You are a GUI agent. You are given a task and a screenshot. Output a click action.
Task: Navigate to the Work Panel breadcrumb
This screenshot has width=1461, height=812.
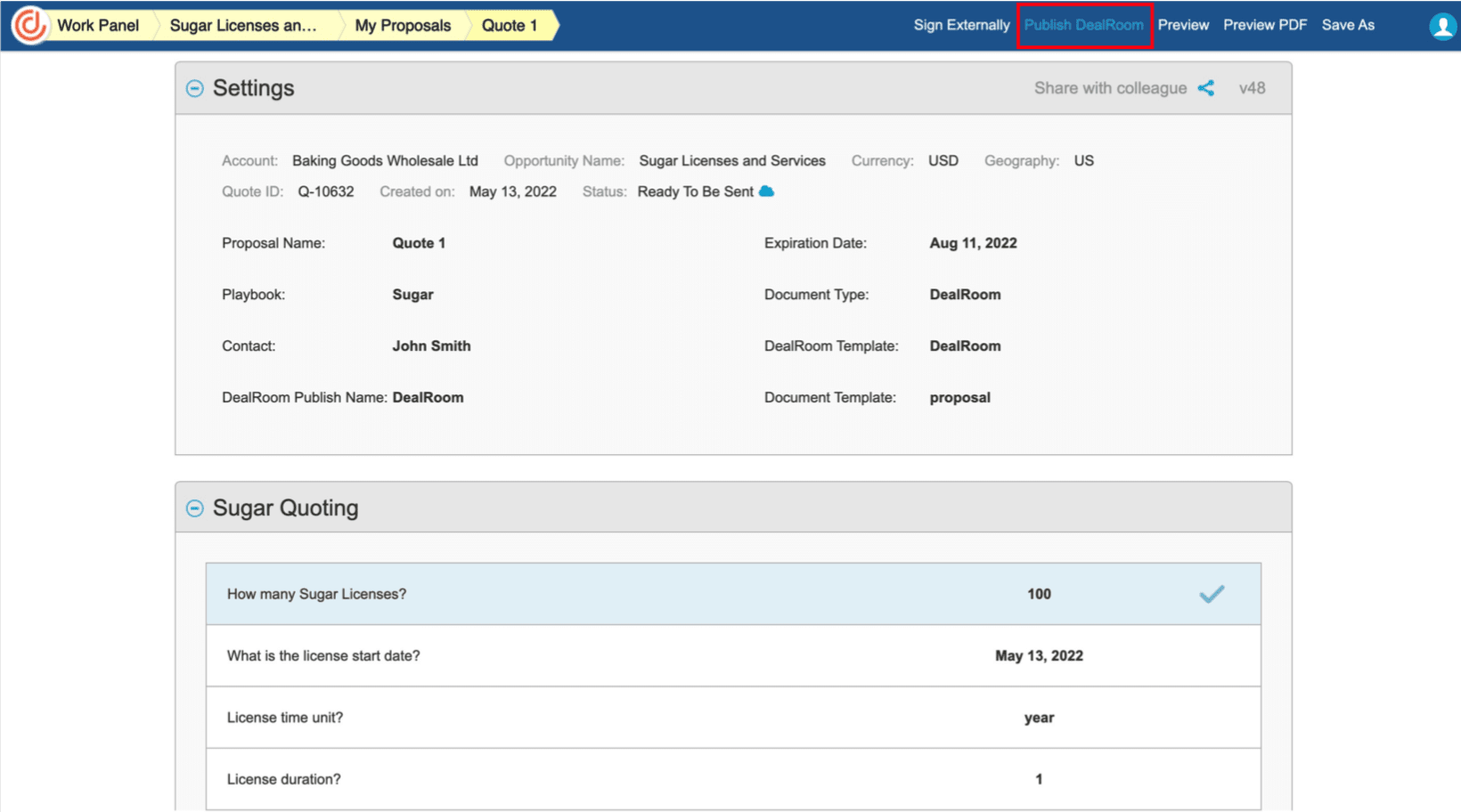point(97,25)
